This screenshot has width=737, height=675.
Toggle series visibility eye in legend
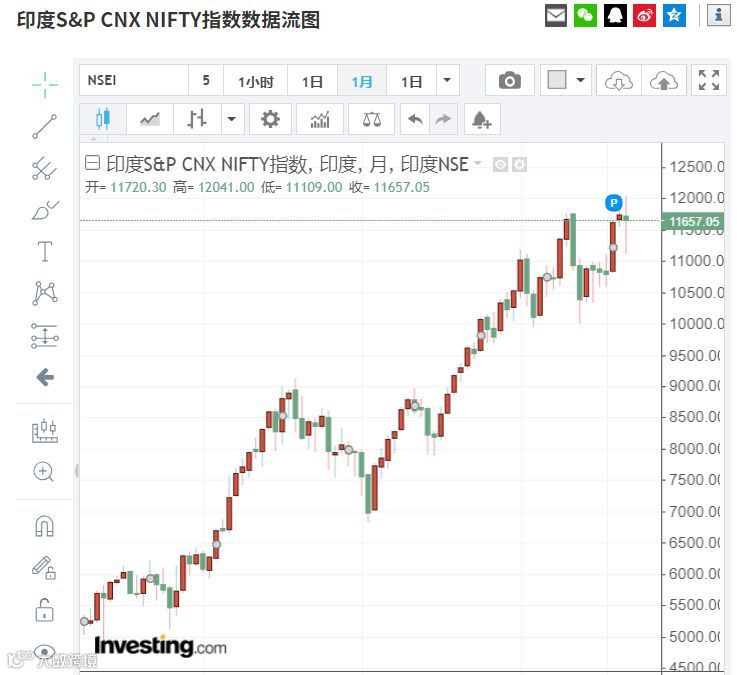click(x=500, y=165)
